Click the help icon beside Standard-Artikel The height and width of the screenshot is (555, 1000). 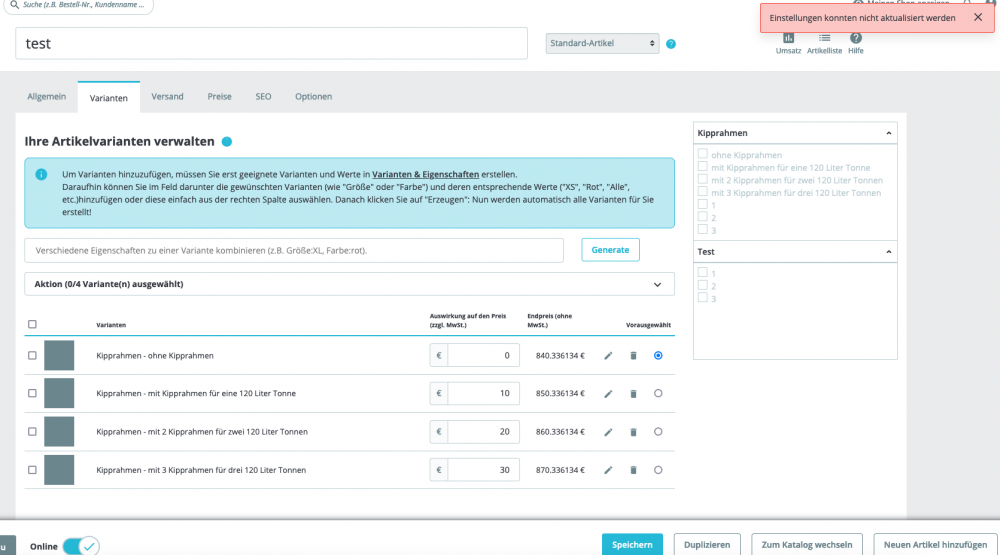tap(671, 44)
